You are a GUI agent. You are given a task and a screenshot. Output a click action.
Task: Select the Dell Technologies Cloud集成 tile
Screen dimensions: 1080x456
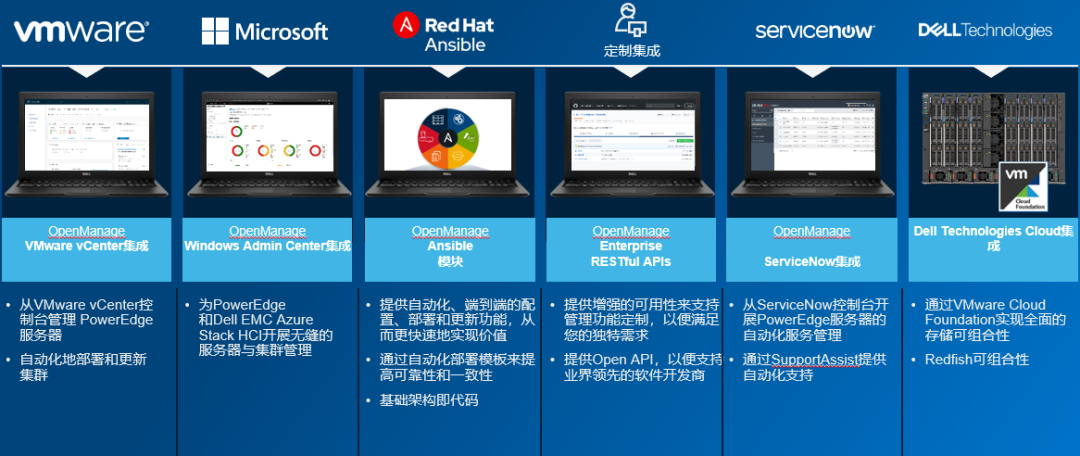point(993,250)
